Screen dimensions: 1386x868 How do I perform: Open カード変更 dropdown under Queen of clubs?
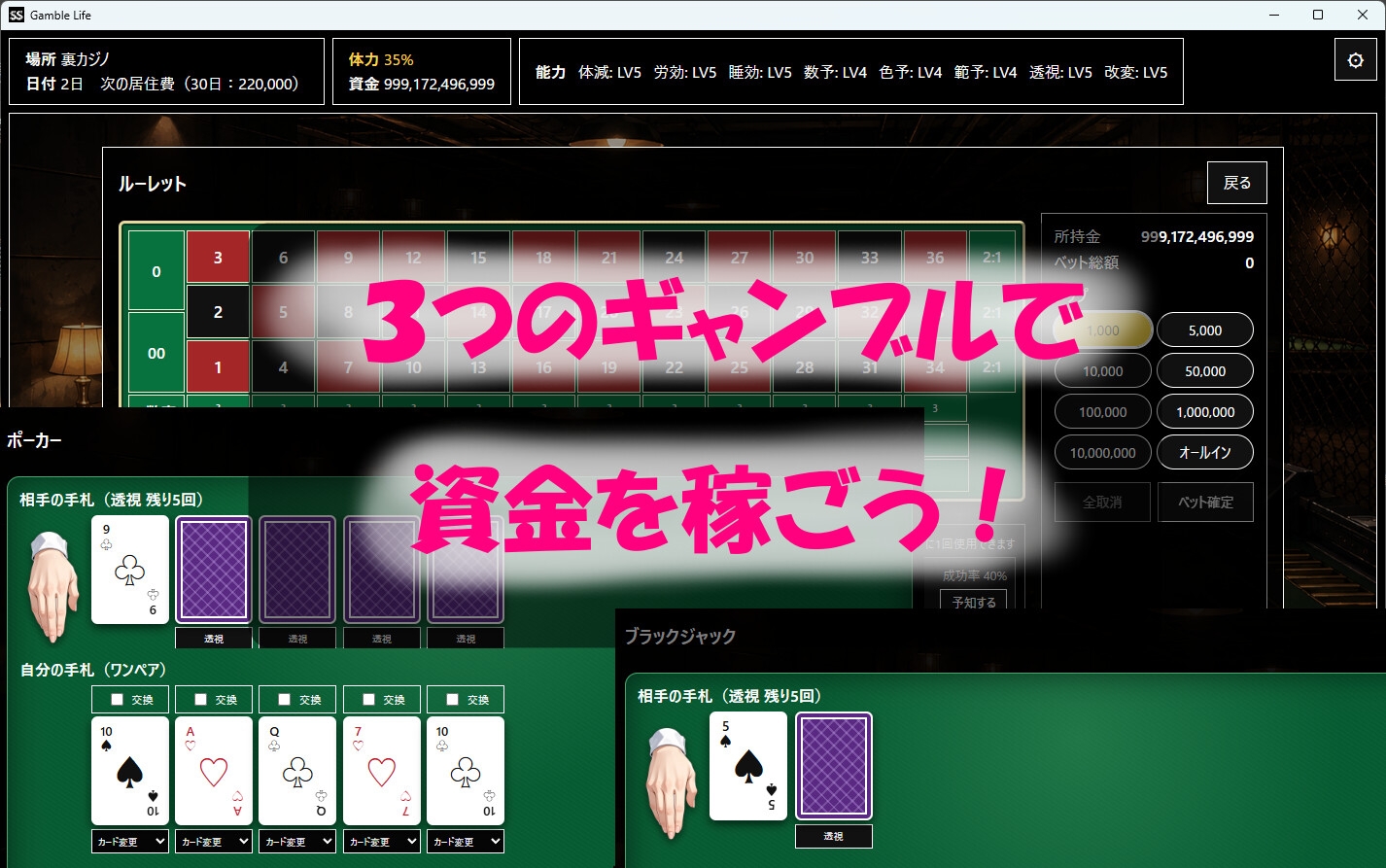pos(297,842)
